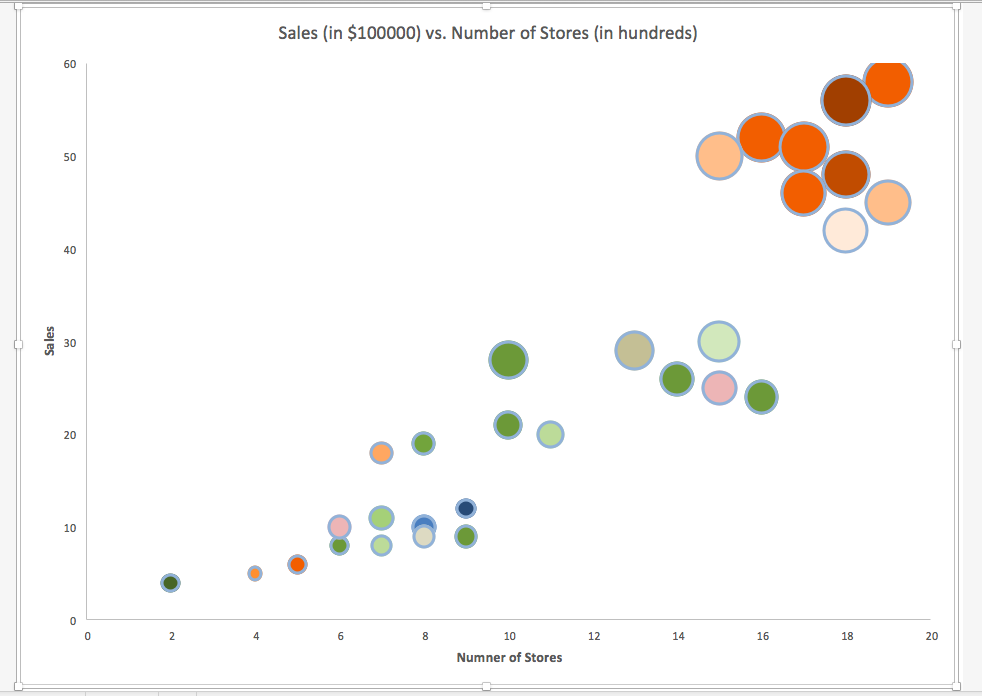Select the lightest cream bubble around value 42
This screenshot has height=696, width=982.
846,230
